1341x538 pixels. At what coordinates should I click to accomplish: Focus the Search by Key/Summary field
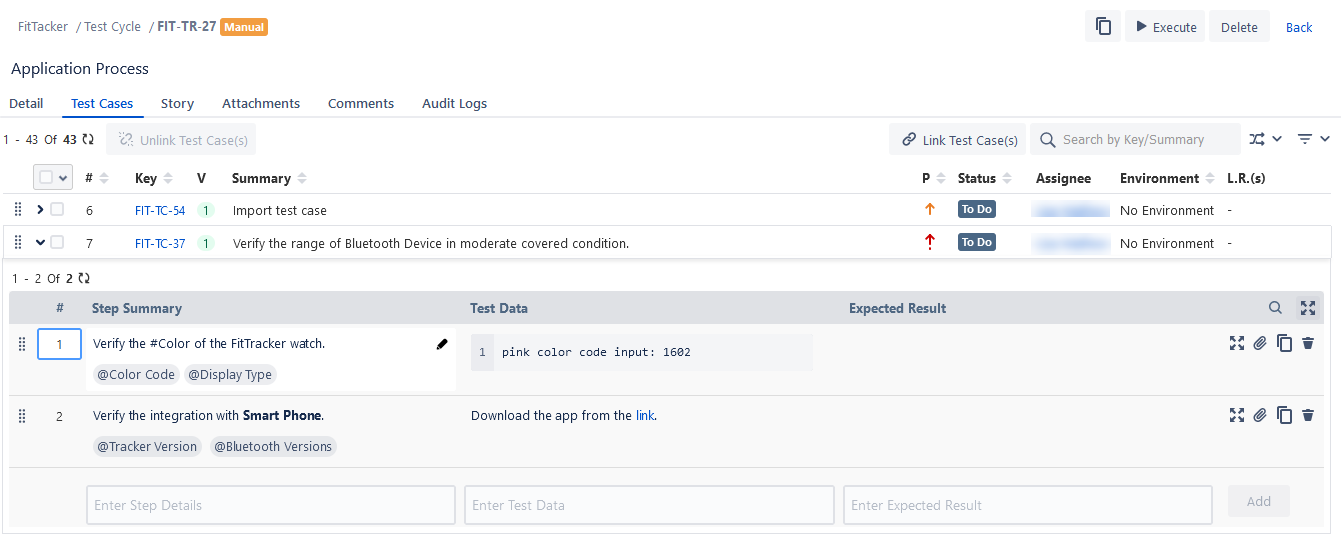point(1135,140)
